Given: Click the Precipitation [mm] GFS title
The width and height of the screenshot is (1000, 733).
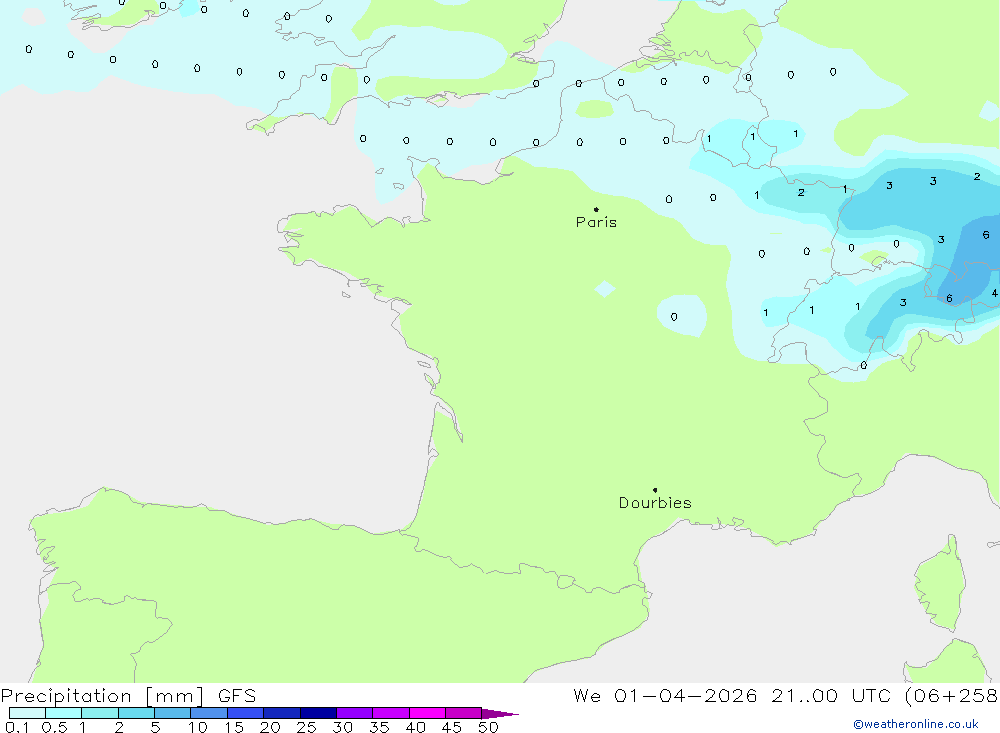Looking at the screenshot, I should pyautogui.click(x=128, y=695).
